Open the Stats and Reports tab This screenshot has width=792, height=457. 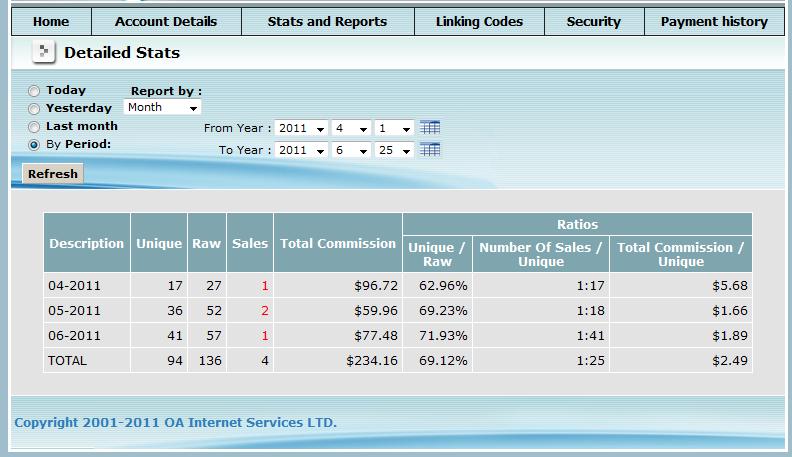[327, 22]
